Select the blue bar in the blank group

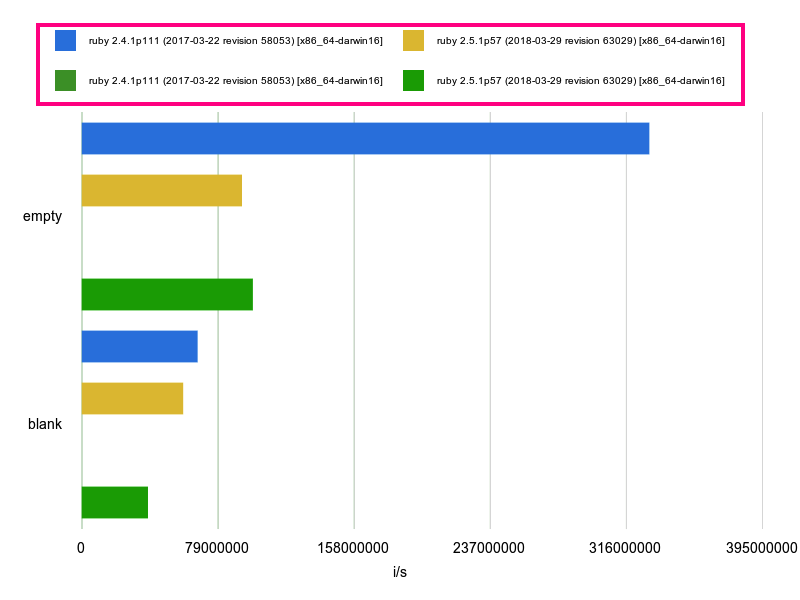click(x=140, y=348)
